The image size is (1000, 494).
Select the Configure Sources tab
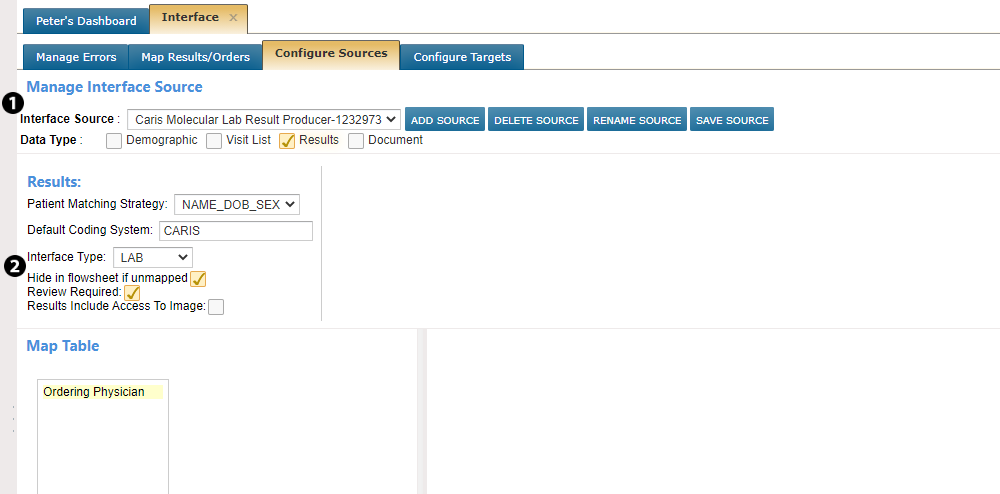[331, 54]
